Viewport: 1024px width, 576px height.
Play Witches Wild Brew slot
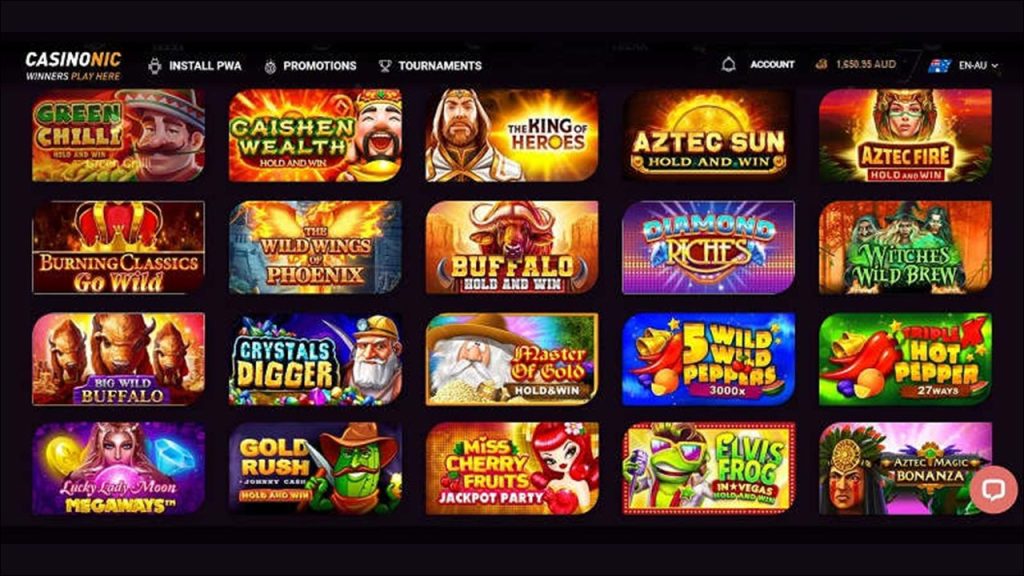[x=905, y=248]
